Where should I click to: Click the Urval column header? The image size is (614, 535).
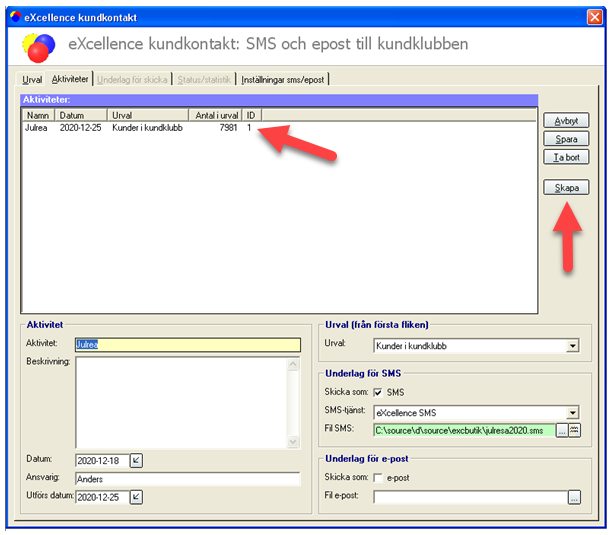[x=148, y=115]
